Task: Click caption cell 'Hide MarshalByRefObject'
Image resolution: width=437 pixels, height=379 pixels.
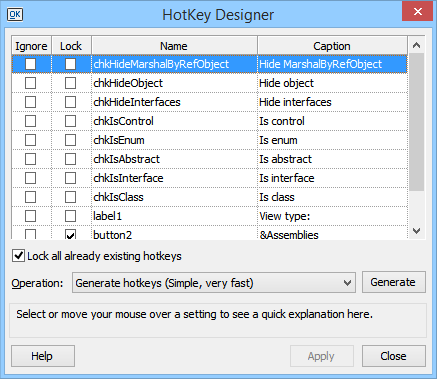Action: point(332,64)
